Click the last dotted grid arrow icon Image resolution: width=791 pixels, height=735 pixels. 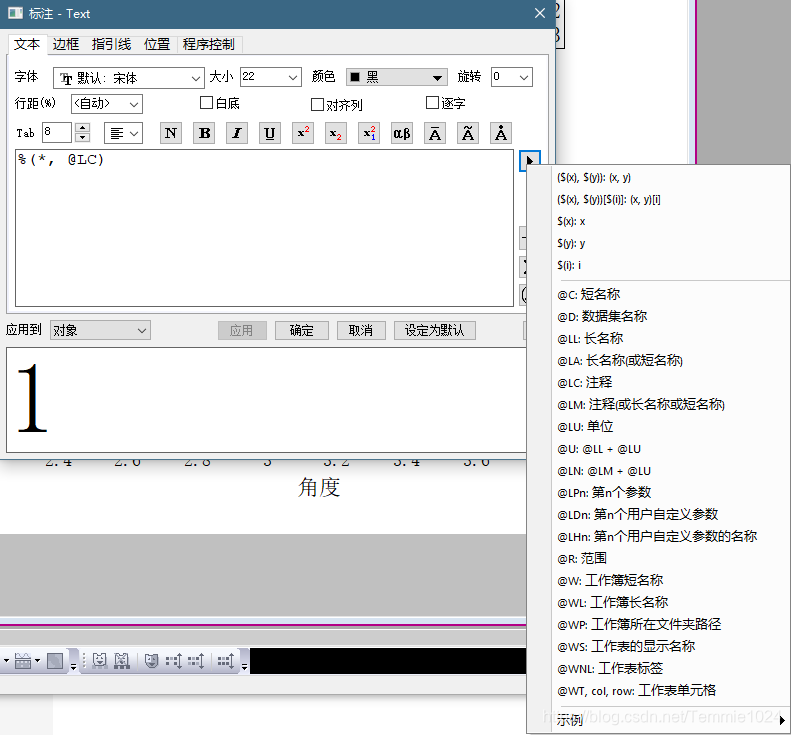(x=226, y=660)
